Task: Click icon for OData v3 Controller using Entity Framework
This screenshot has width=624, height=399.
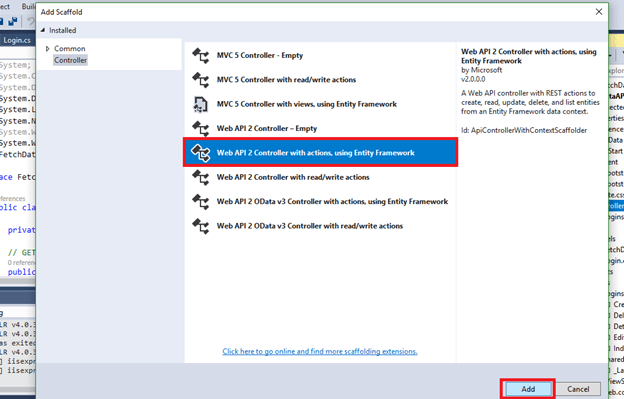Action: click(x=201, y=202)
